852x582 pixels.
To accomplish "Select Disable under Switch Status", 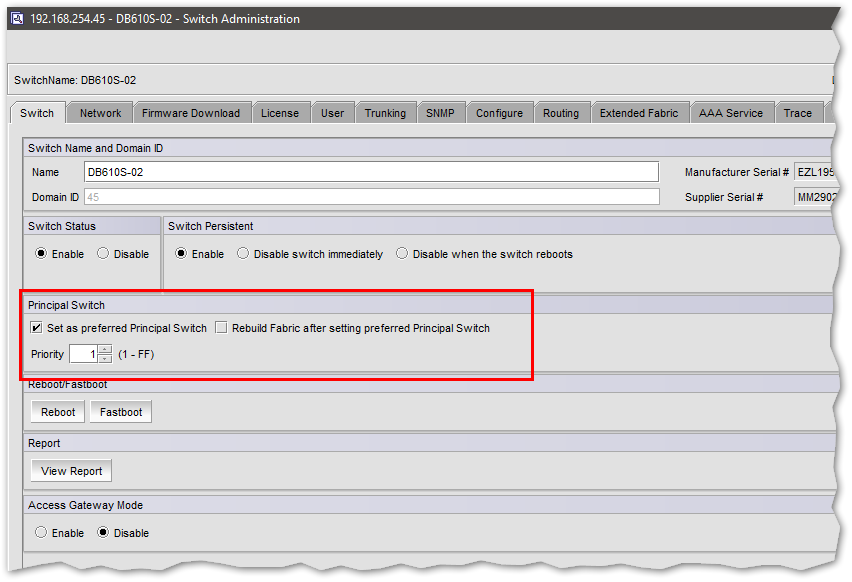I will [x=103, y=254].
